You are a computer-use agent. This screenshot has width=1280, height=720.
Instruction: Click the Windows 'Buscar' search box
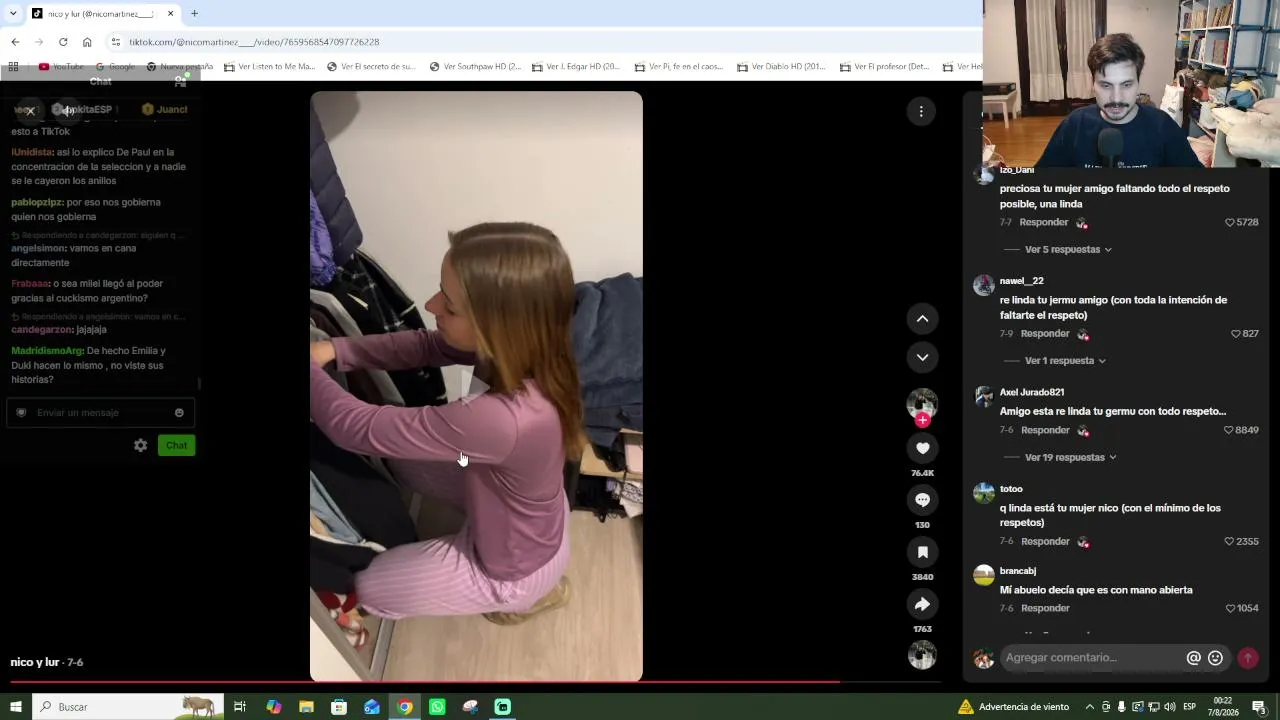(x=128, y=707)
